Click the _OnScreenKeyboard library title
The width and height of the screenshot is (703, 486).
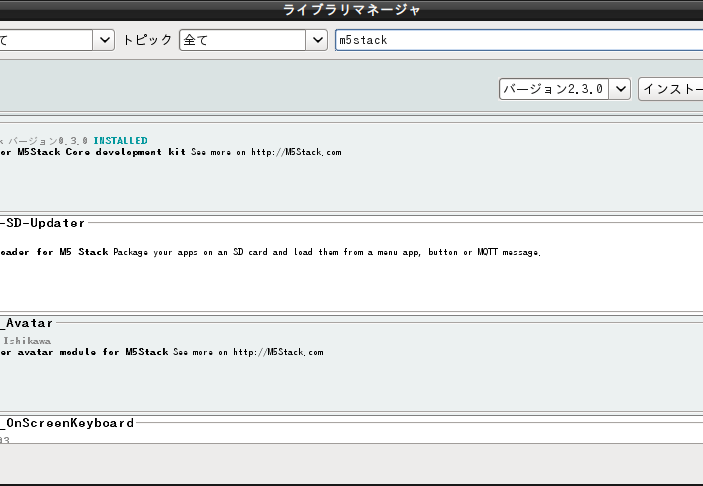click(x=67, y=423)
